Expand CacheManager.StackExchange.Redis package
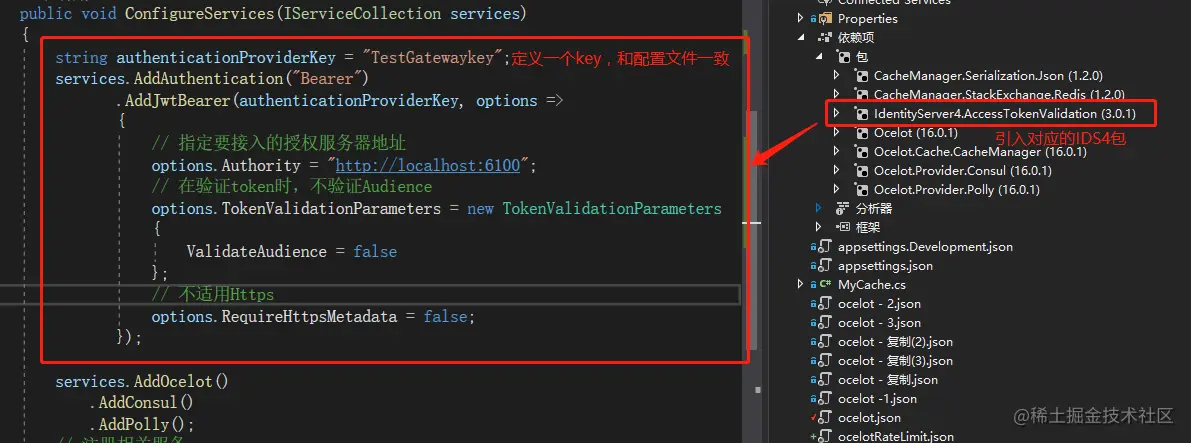 pos(836,94)
